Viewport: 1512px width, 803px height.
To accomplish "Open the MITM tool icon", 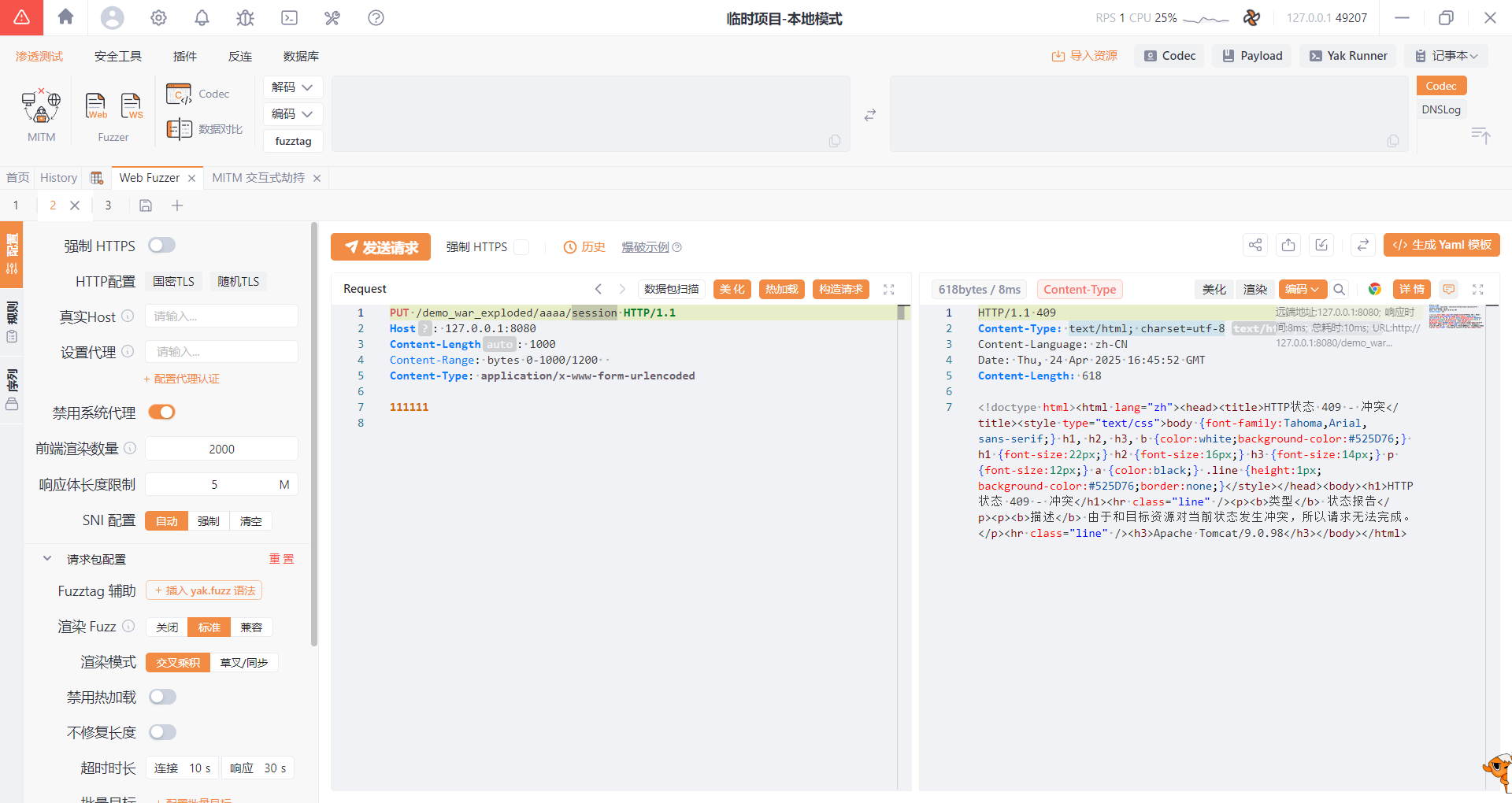I will 41,107.
